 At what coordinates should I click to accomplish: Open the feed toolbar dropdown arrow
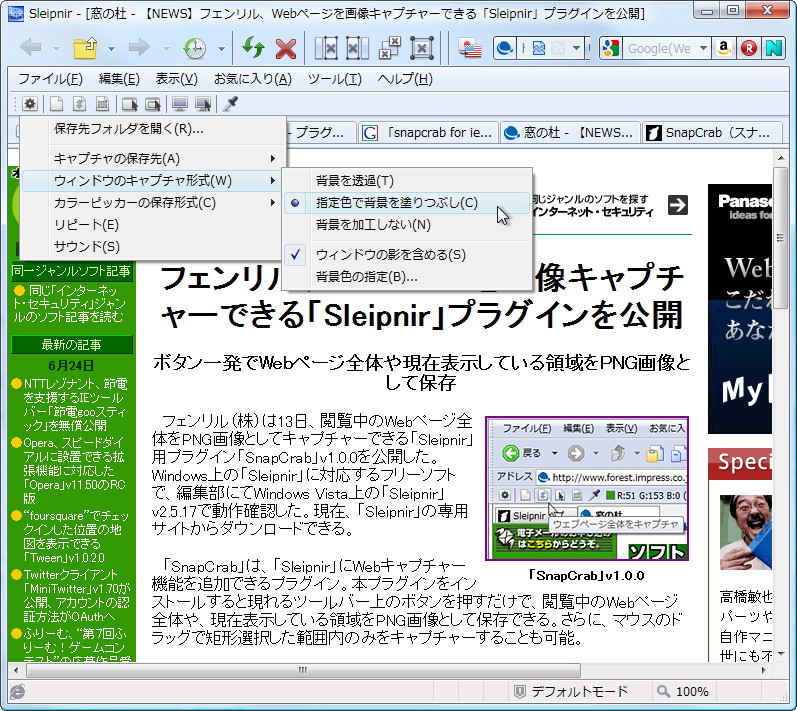pyautogui.click(x=576, y=48)
